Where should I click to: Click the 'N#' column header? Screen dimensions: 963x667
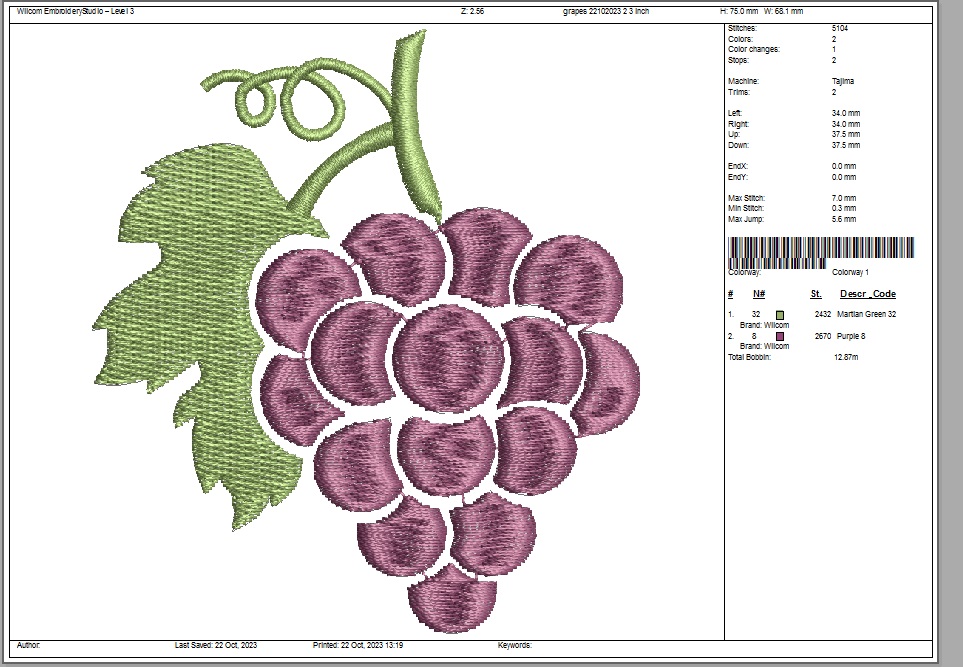tap(759, 294)
